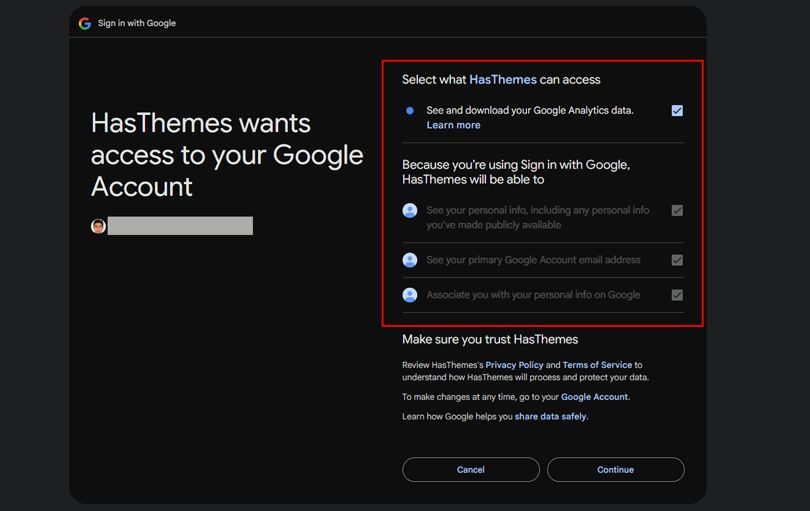Uncheck the Google Analytics data access checkbox
This screenshot has width=810, height=511.
tap(677, 111)
